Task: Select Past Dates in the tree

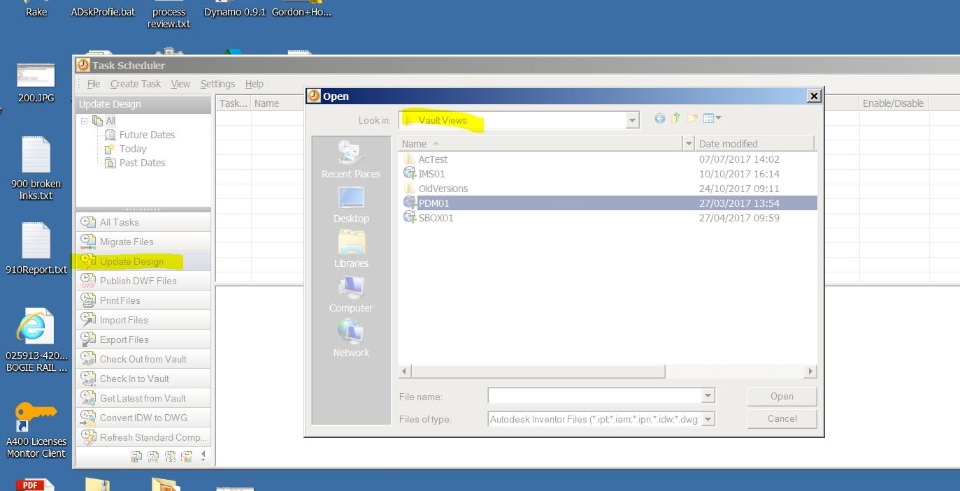Action: [x=142, y=163]
